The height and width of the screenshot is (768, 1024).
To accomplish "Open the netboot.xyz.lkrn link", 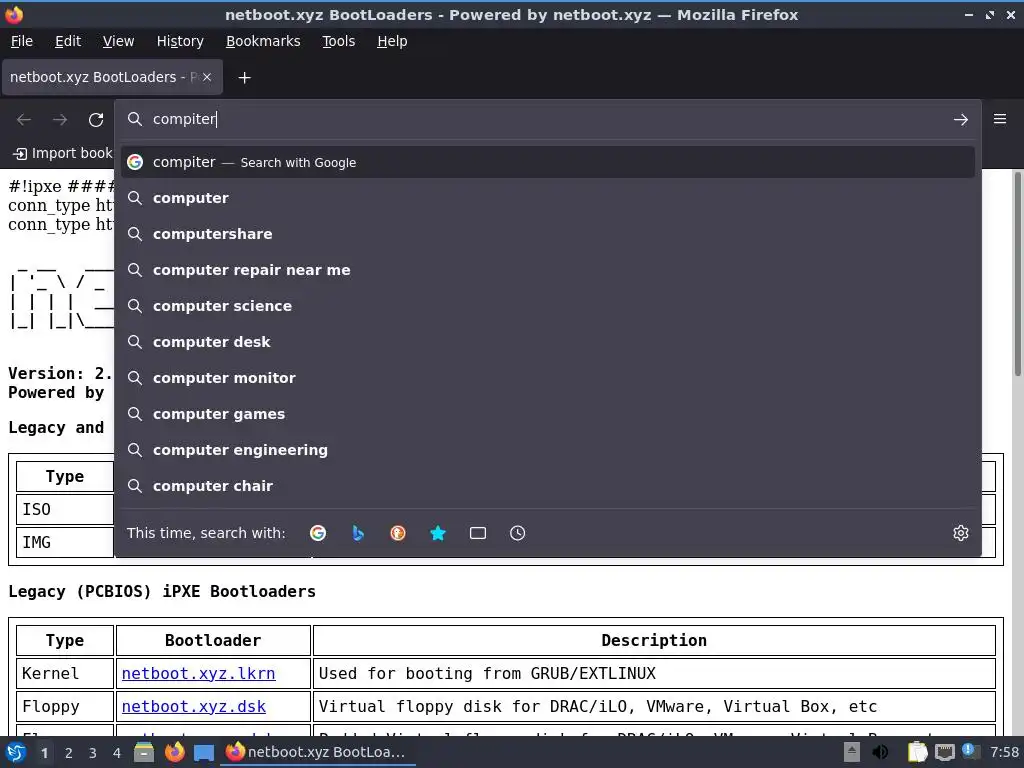I will coord(199,673).
